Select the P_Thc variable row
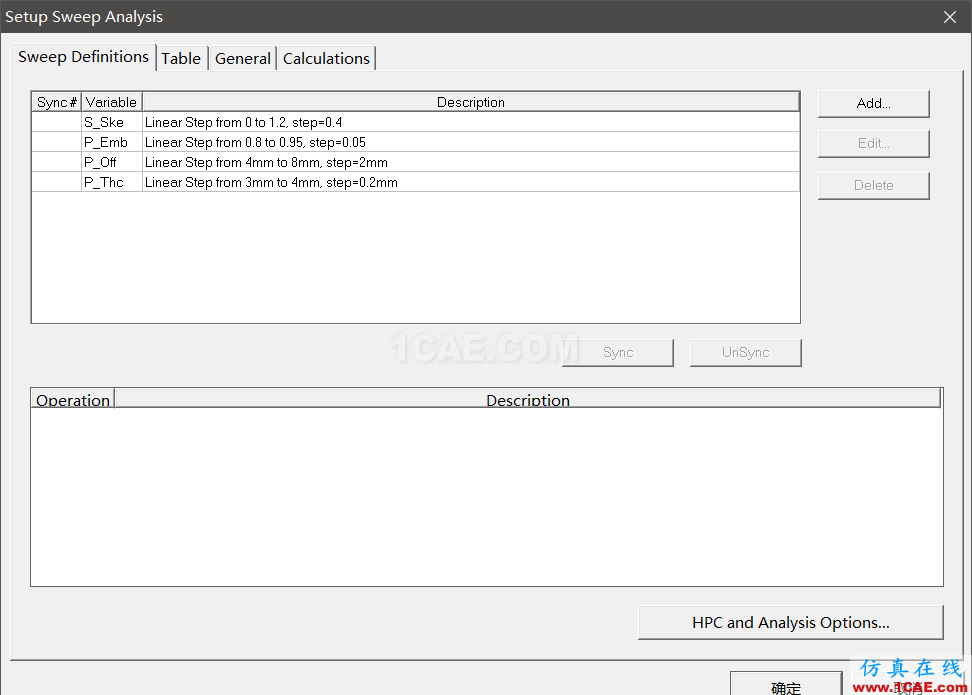The width and height of the screenshot is (972, 695). [x=415, y=182]
